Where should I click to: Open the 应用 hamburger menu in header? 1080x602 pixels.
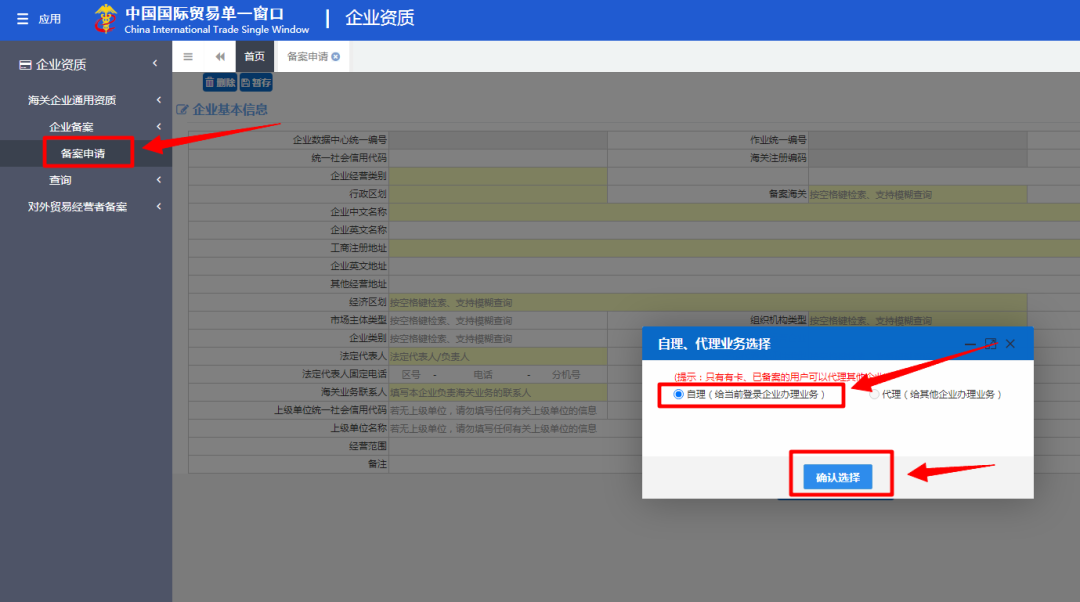pos(38,19)
